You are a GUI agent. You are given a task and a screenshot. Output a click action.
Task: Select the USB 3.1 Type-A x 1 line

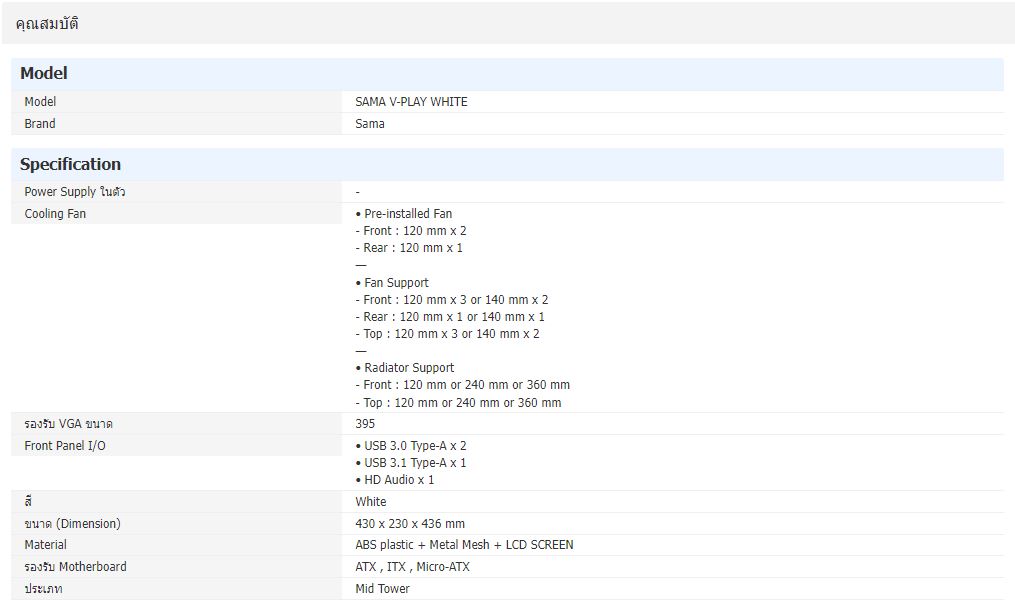(411, 463)
